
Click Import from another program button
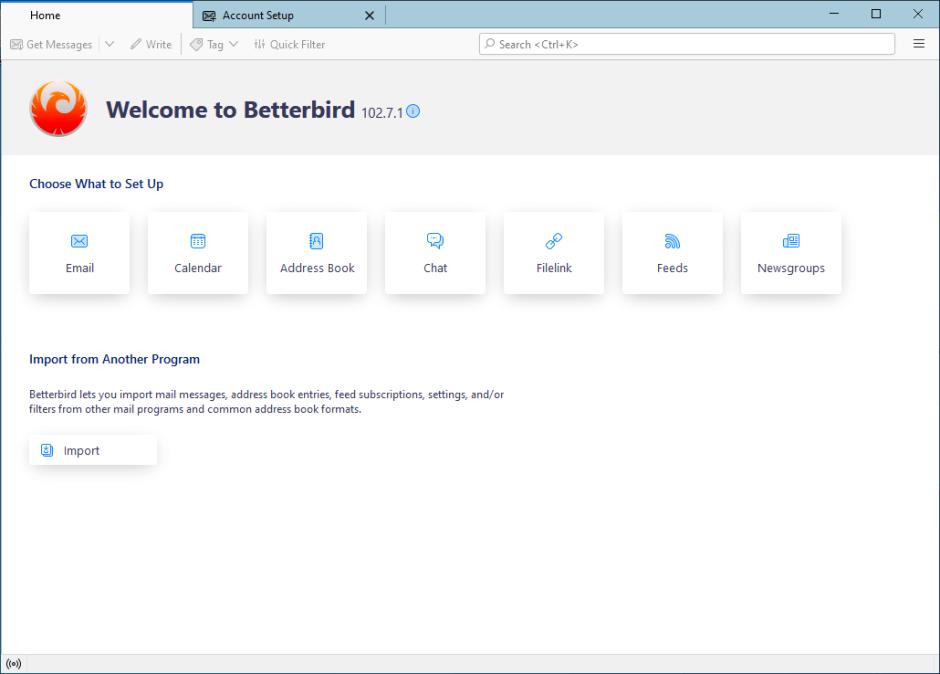tap(93, 450)
